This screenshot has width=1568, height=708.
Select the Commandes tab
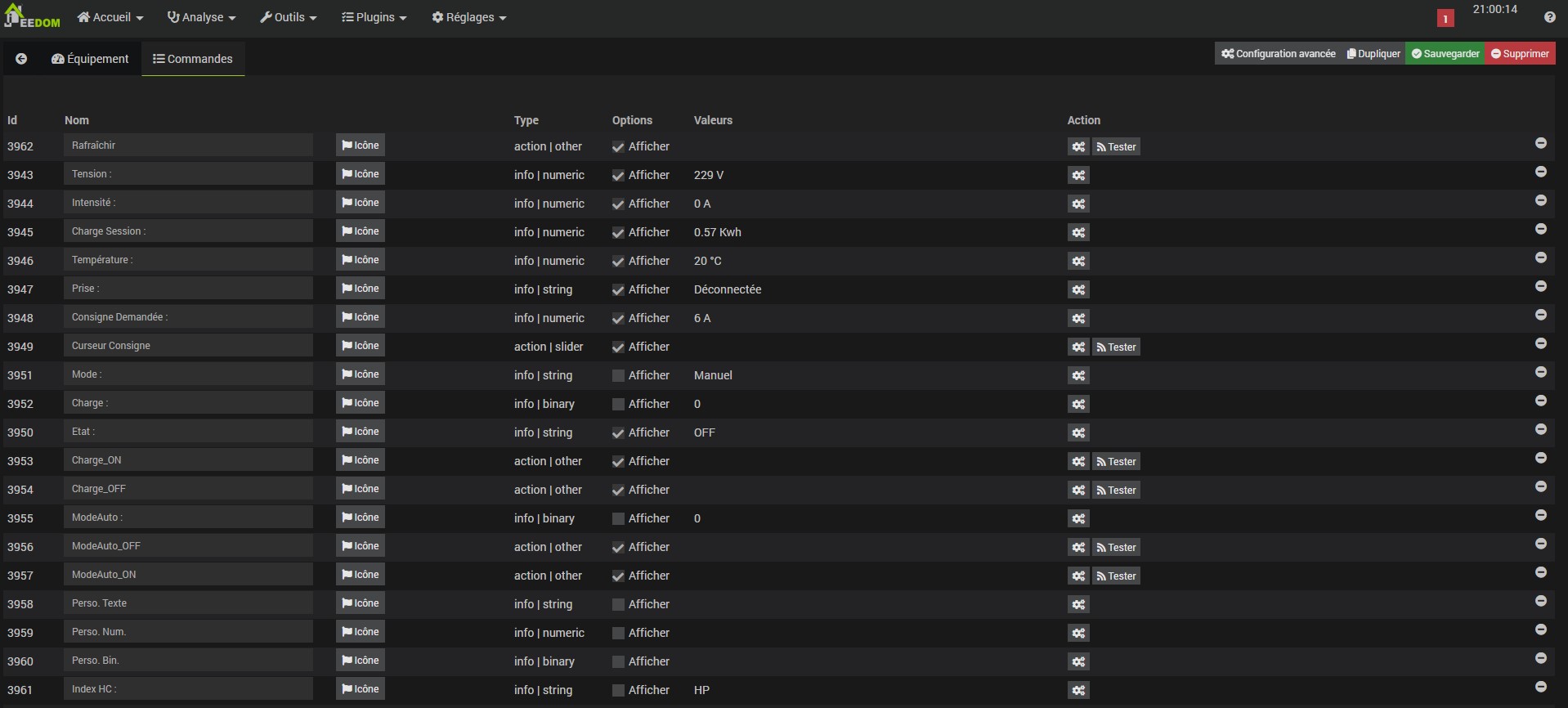coord(193,59)
